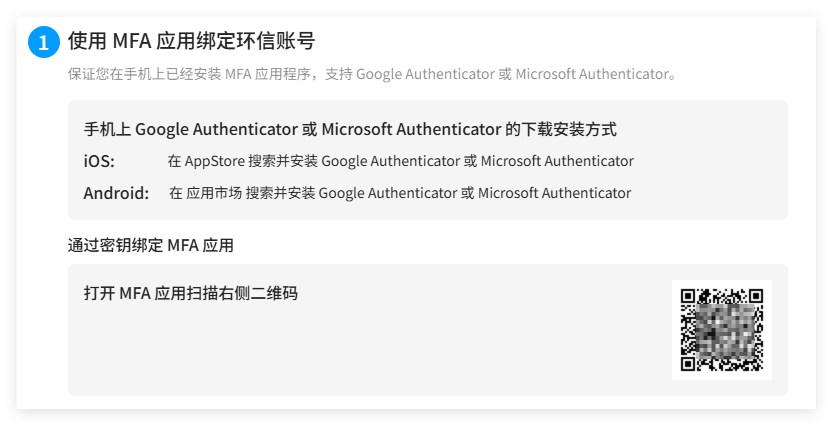The image size is (832, 425).
Task: Click the blue step 1 badge
Action: (x=43, y=43)
